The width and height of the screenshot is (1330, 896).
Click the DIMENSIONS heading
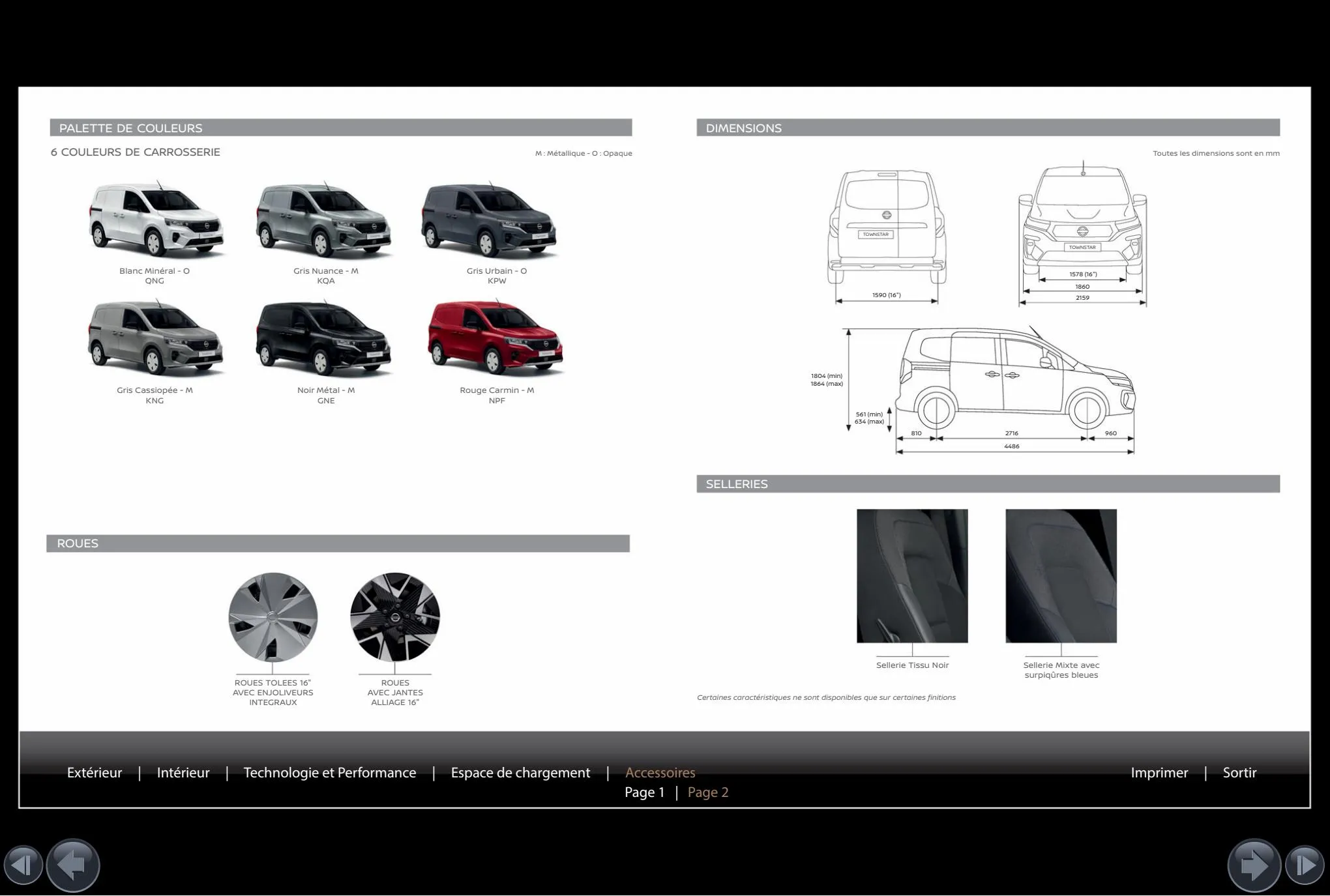pyautogui.click(x=743, y=128)
